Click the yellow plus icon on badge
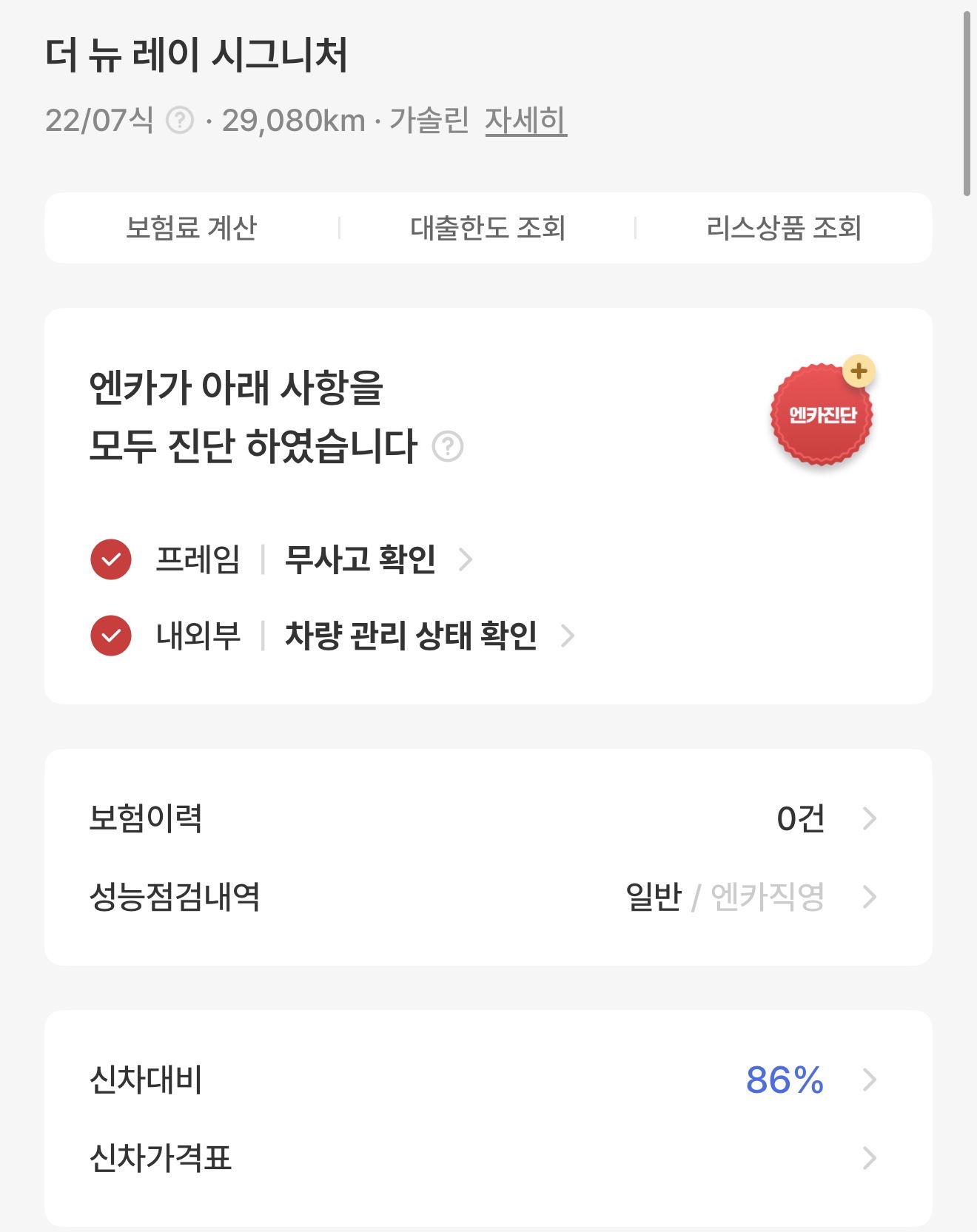Viewport: 977px width, 1232px height. [x=859, y=371]
